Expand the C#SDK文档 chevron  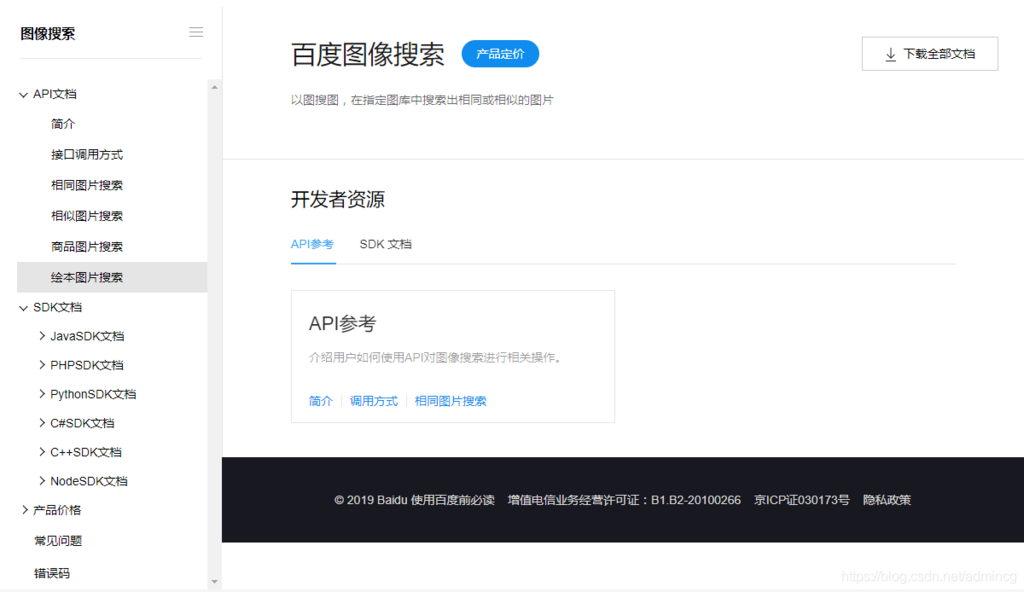[42, 423]
